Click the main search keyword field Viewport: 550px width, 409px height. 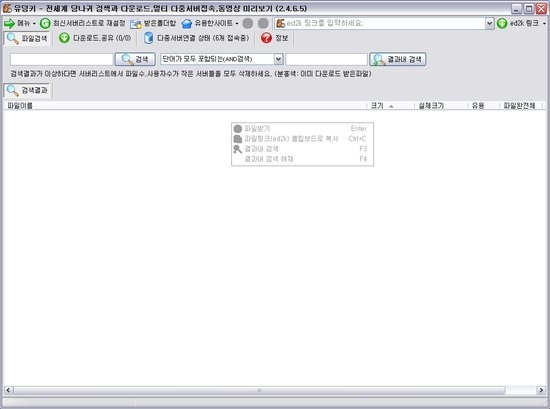[61, 59]
